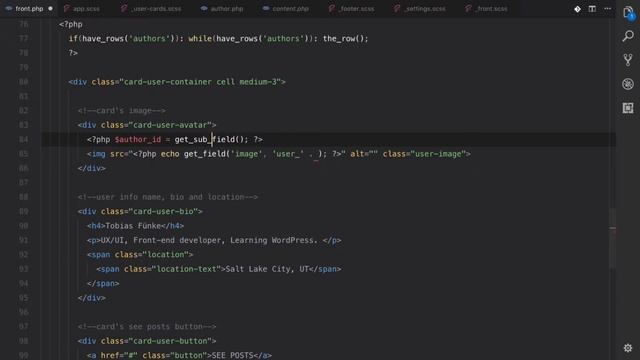This screenshot has width=640, height=360.
Task: Open the Source Control icon
Action: (628, 60)
